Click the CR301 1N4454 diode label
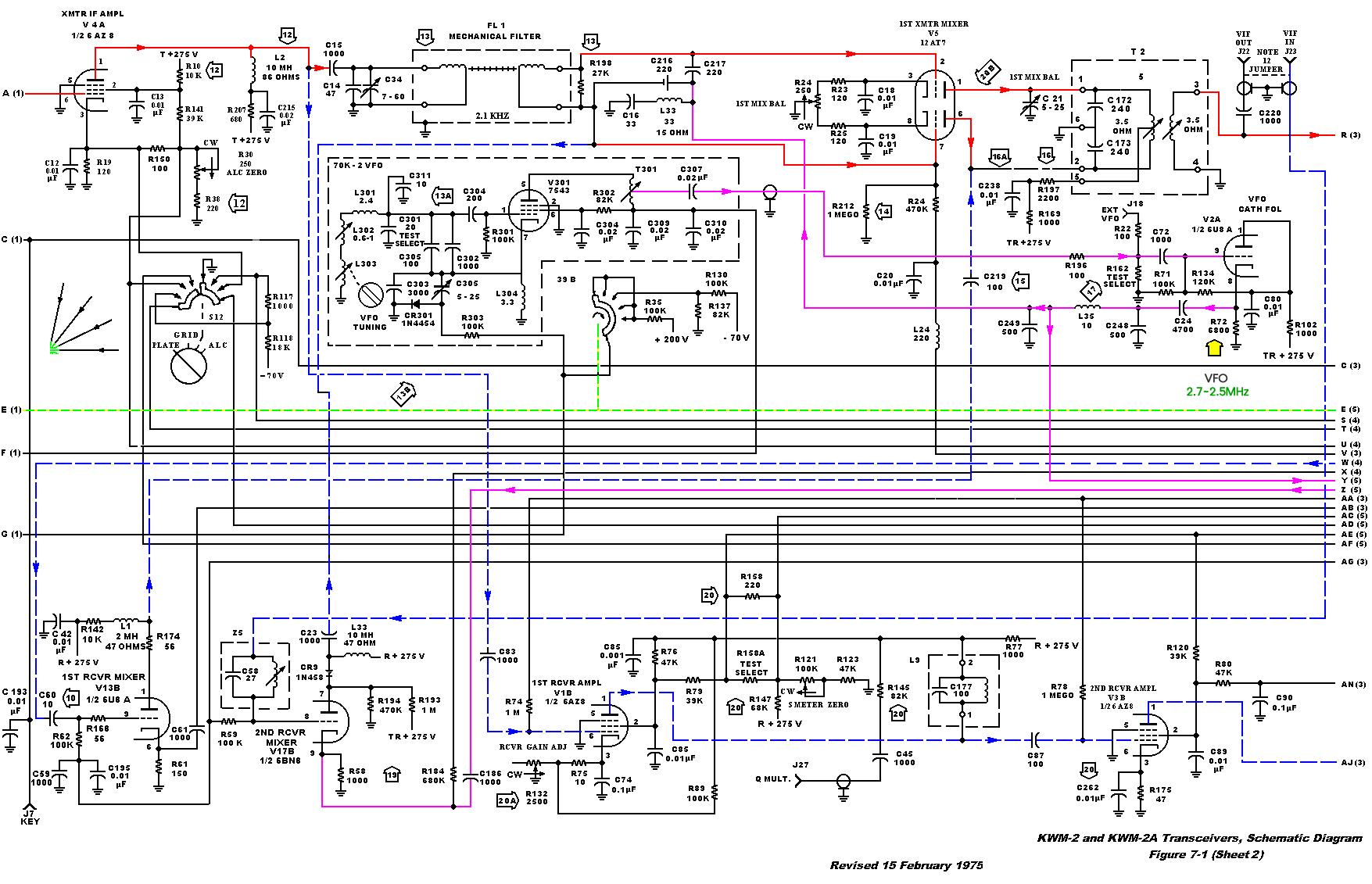The image size is (1372, 884). point(419,320)
